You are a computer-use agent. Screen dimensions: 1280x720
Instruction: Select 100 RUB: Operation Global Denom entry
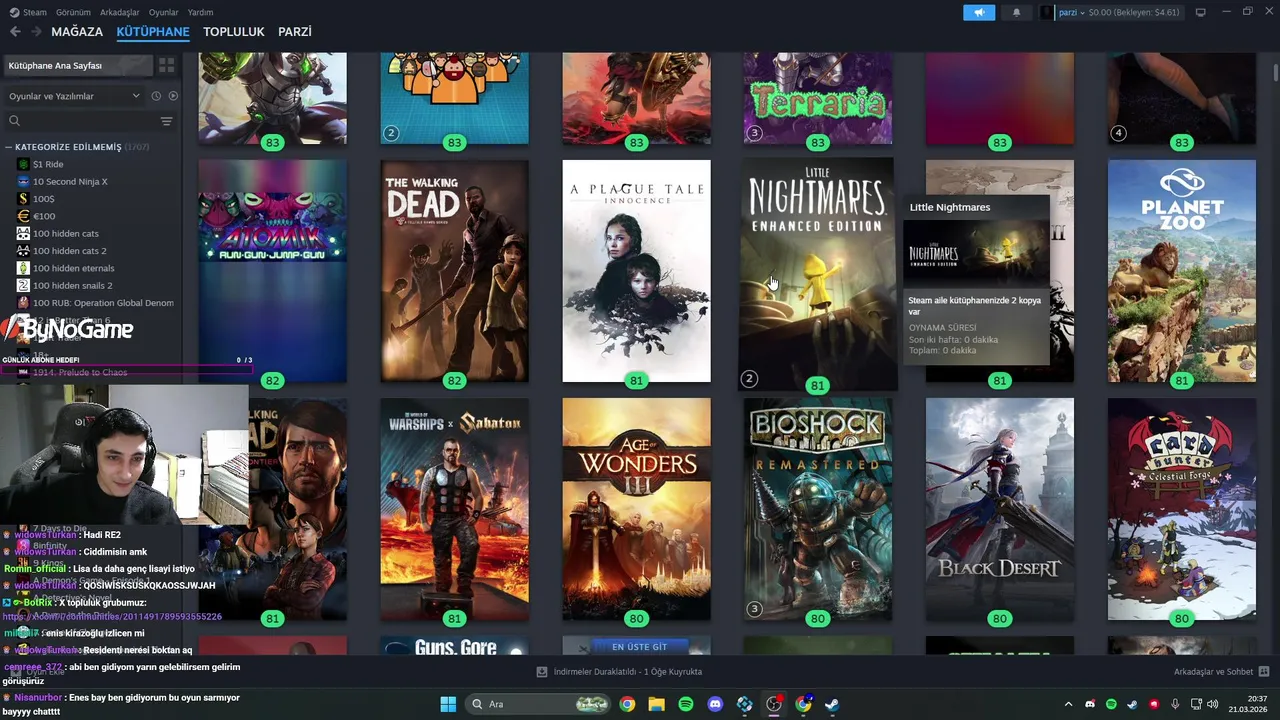tap(90, 303)
